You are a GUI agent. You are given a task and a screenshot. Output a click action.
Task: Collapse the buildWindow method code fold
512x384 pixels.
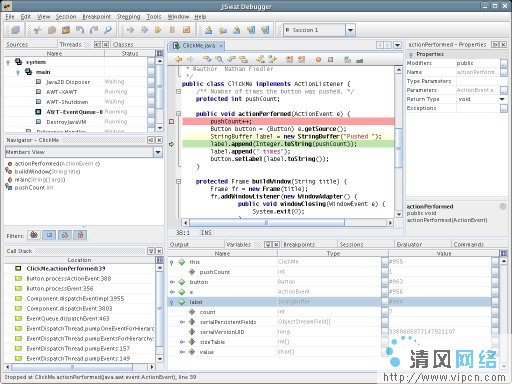click(x=179, y=182)
